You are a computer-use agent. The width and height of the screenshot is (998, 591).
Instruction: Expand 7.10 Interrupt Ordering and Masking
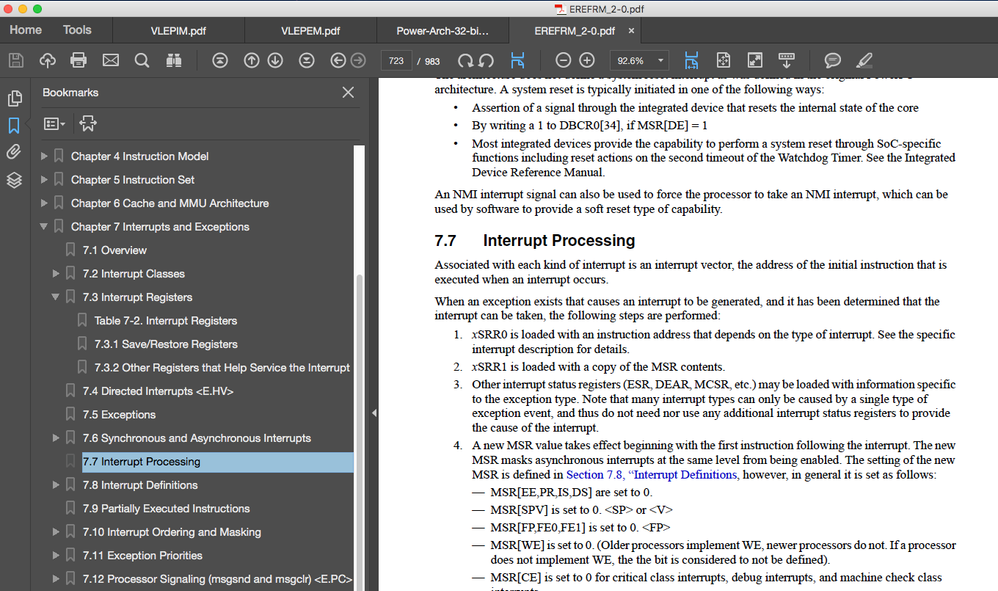[55, 532]
